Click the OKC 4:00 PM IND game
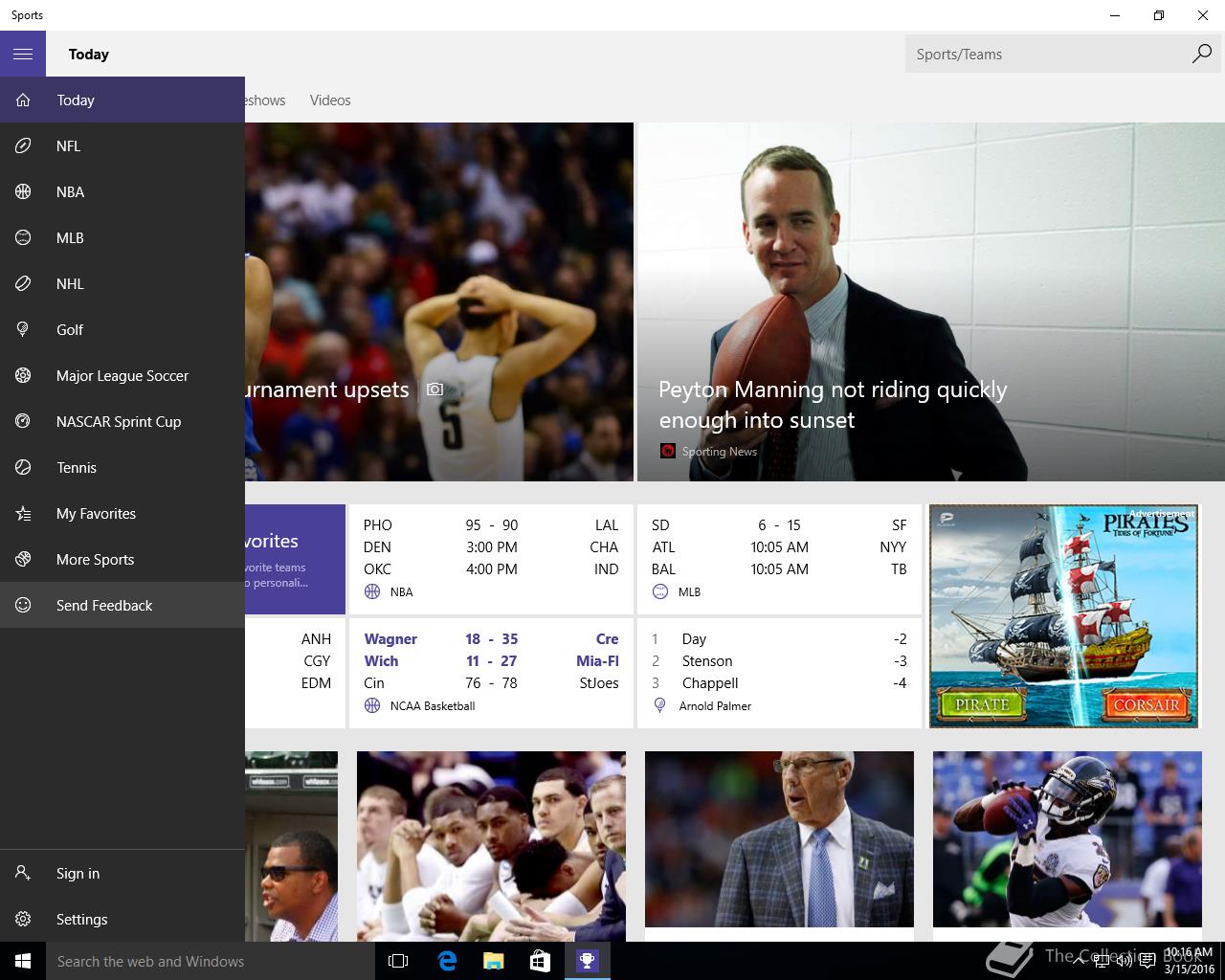This screenshot has height=980, width=1225. click(491, 568)
